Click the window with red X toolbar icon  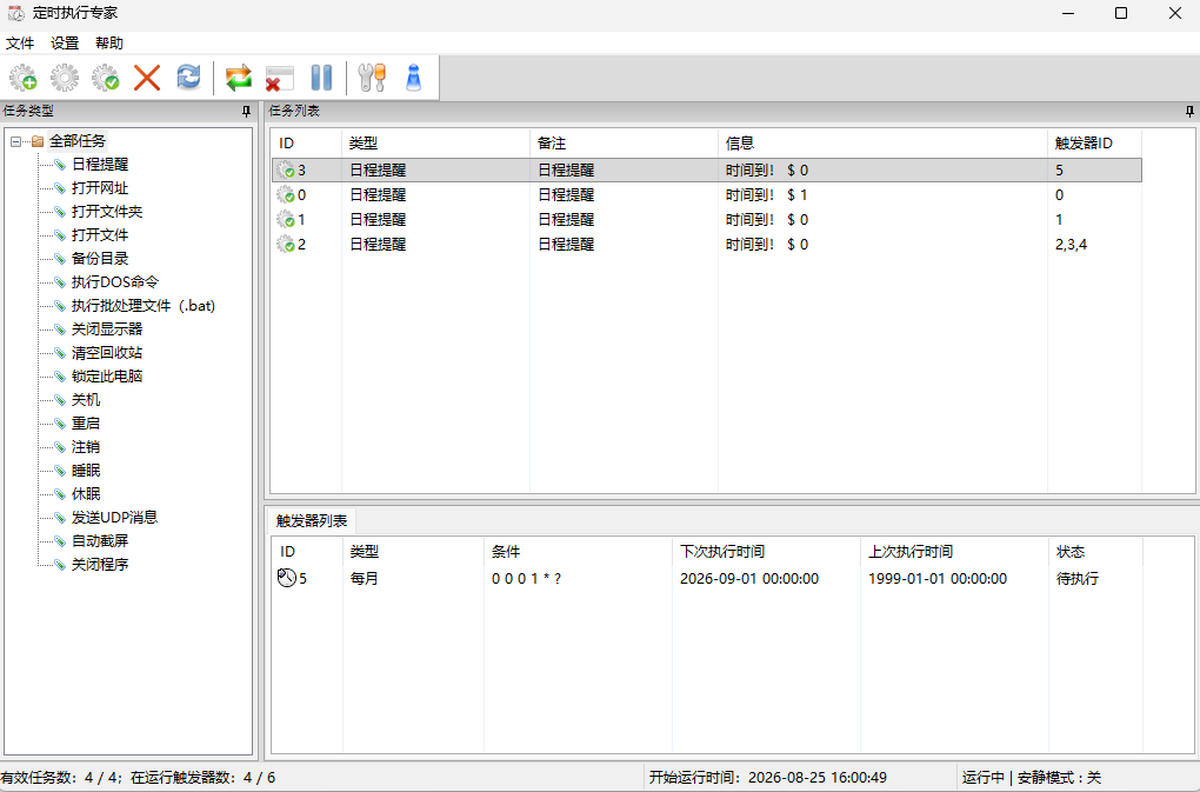coord(279,78)
